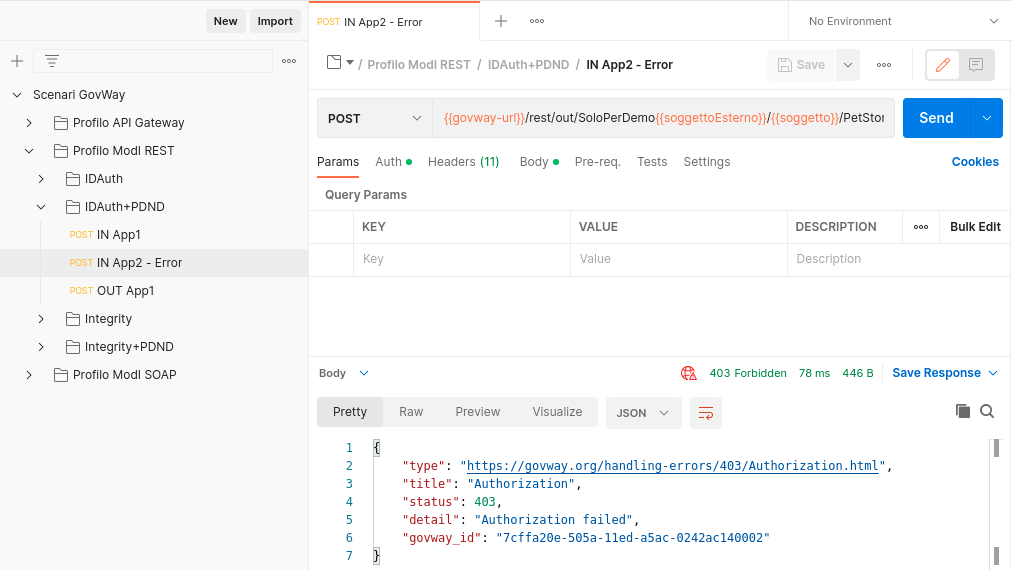The image size is (1012, 570).
Task: Click the plus icon to create new collection
Action: [x=17, y=61]
